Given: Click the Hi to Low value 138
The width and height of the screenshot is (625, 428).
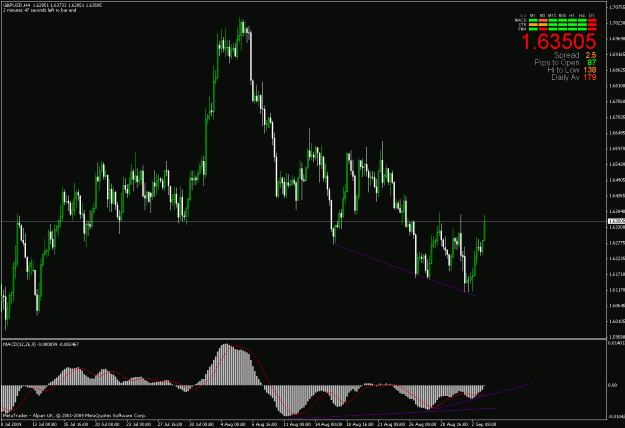Looking at the screenshot, I should [x=590, y=70].
